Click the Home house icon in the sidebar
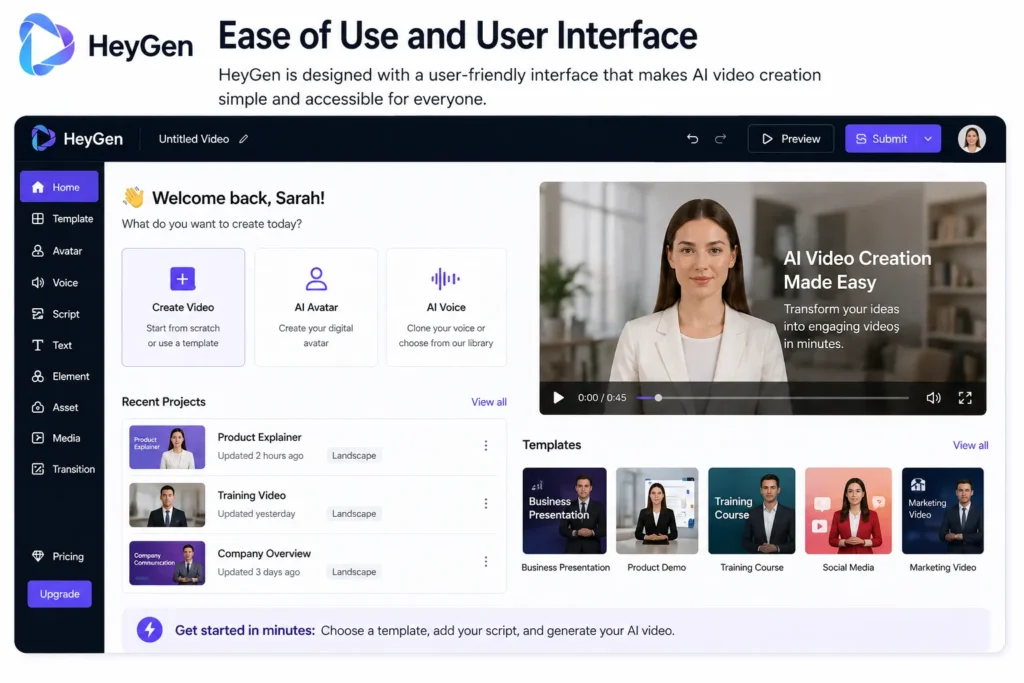1024x683 pixels. pyautogui.click(x=38, y=187)
